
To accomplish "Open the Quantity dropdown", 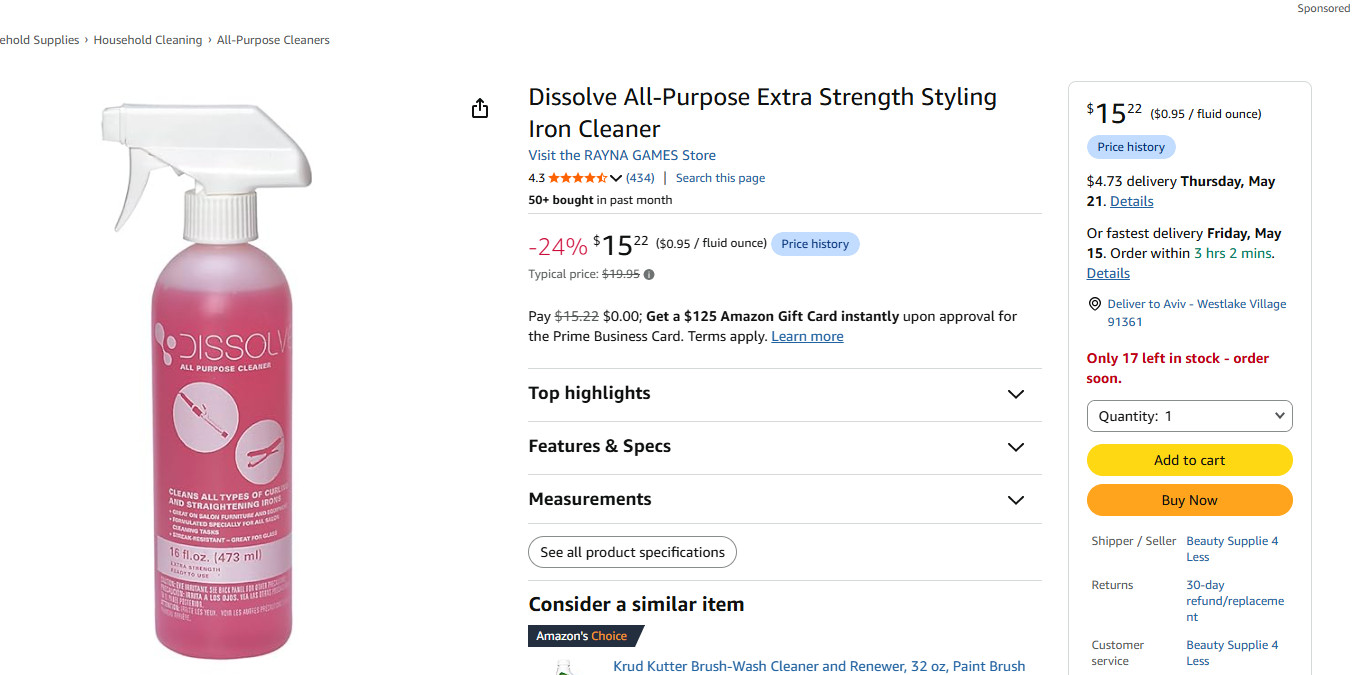I will coord(1189,416).
